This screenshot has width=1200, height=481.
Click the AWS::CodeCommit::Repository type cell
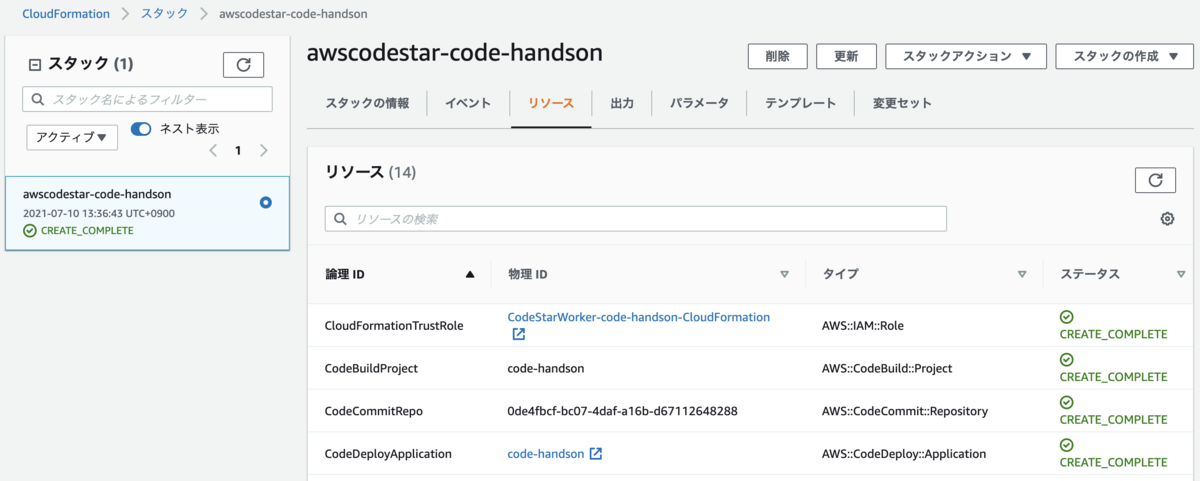(x=905, y=411)
